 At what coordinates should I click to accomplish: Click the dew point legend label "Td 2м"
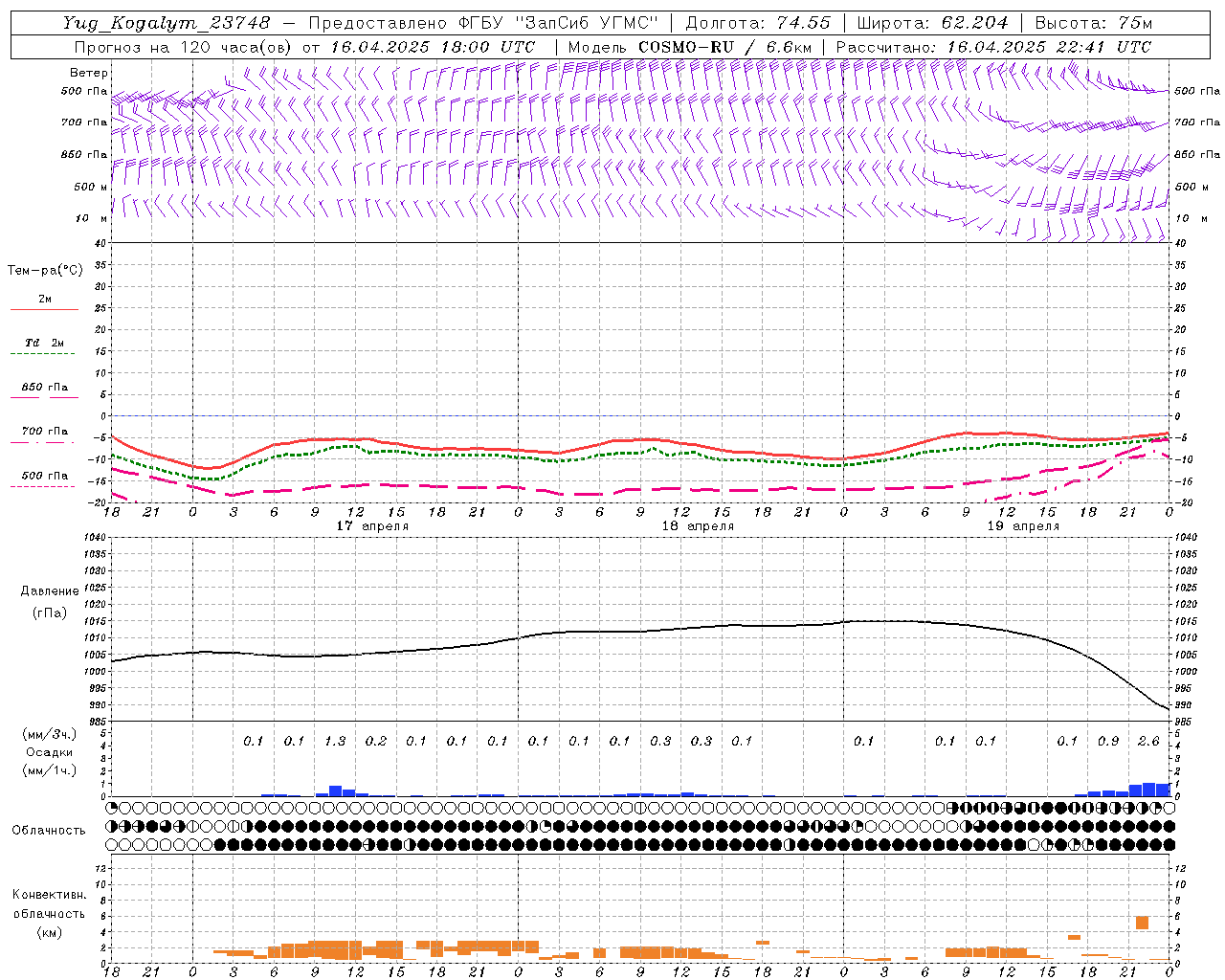tap(45, 343)
